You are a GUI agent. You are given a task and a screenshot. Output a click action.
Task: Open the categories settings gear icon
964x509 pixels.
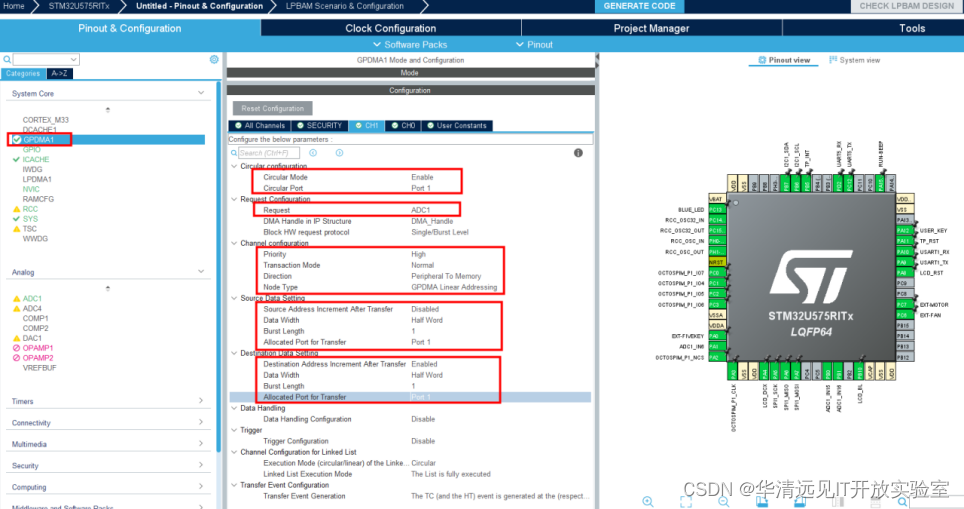point(214,60)
